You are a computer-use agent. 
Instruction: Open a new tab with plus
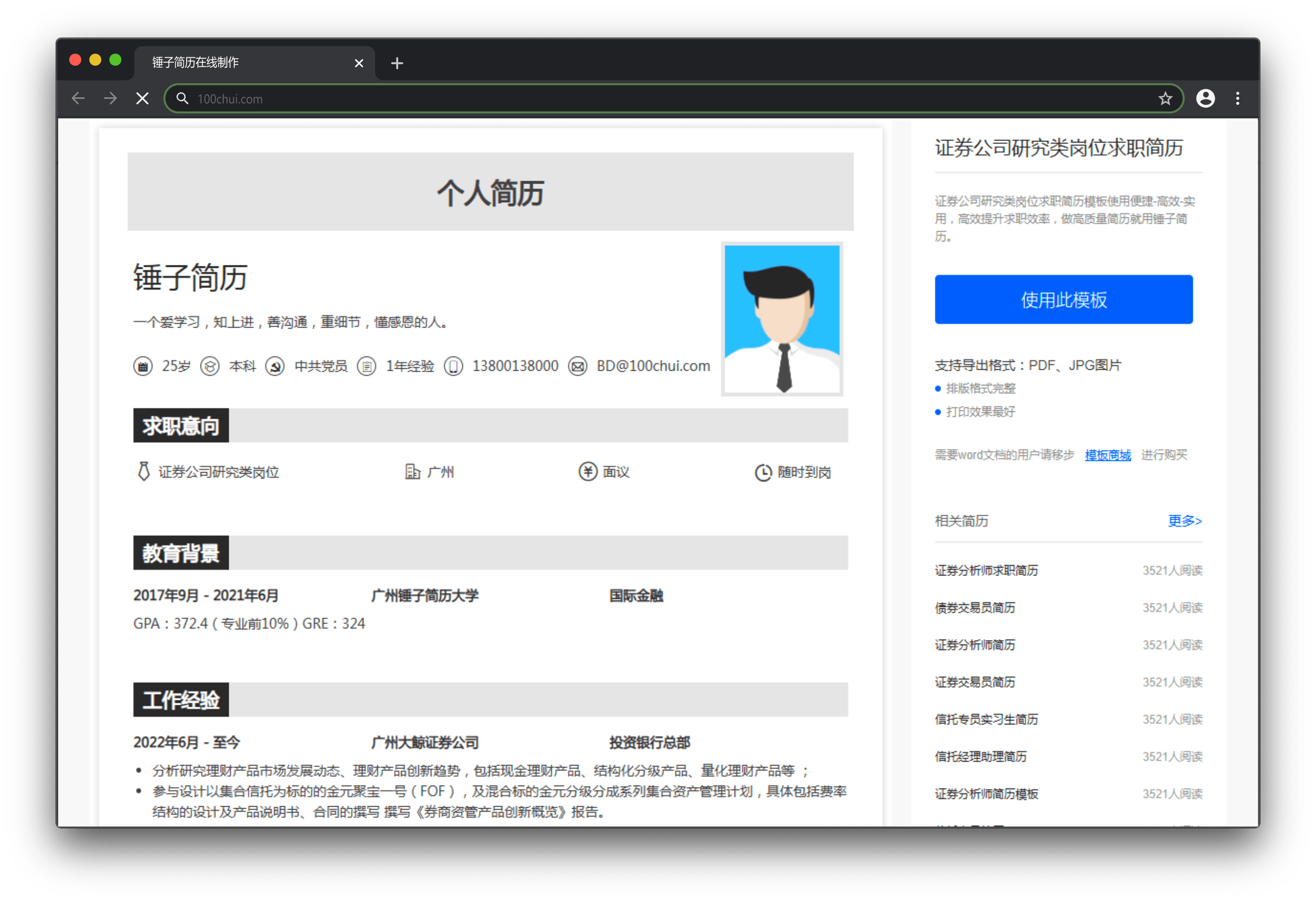click(397, 63)
